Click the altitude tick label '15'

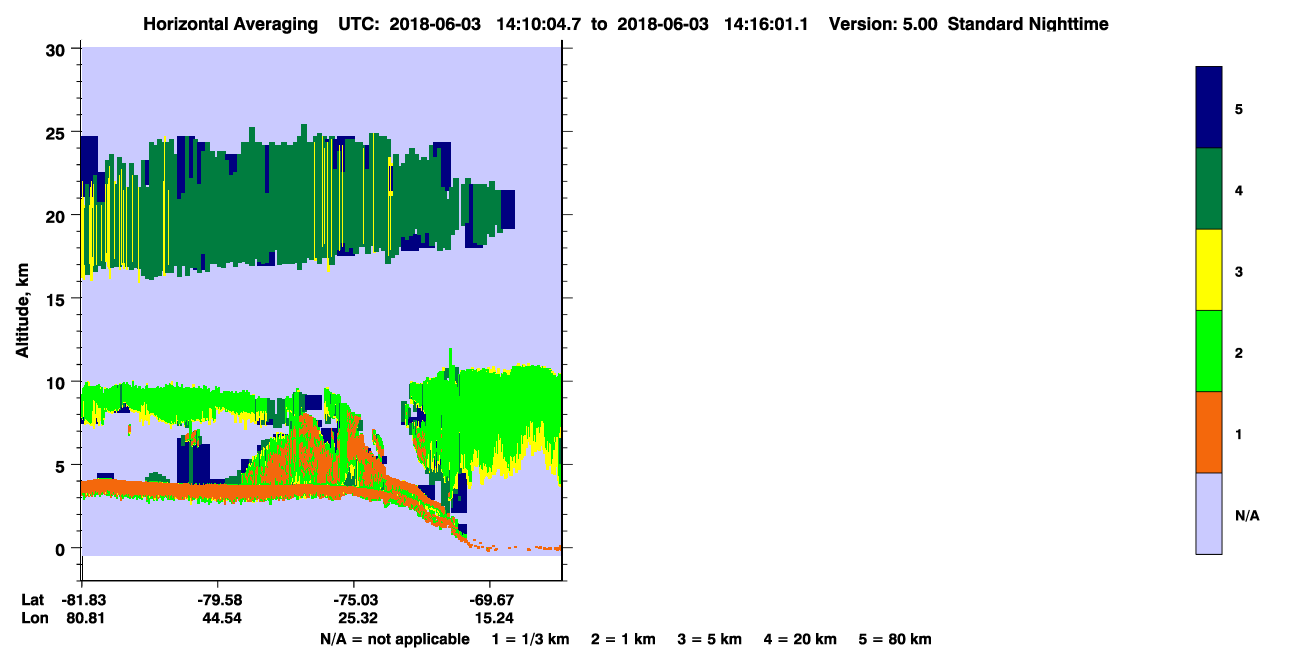tap(58, 298)
